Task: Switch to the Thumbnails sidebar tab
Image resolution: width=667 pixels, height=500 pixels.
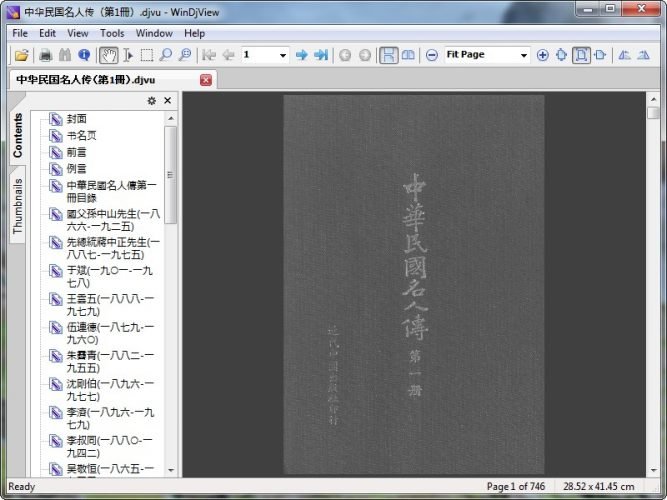Action: pos(17,207)
